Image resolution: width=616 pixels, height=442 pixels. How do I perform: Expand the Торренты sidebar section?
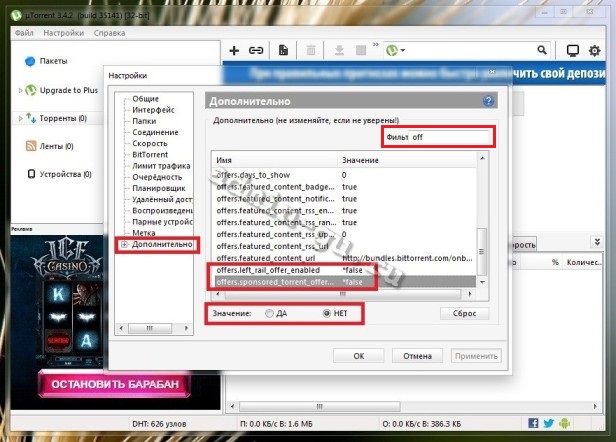tap(18, 118)
